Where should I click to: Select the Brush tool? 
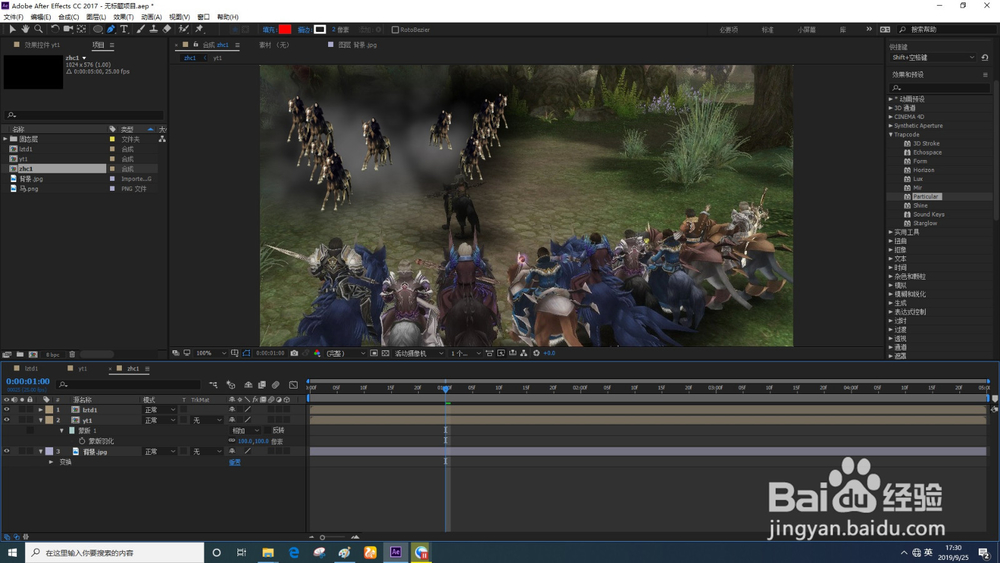pos(140,29)
